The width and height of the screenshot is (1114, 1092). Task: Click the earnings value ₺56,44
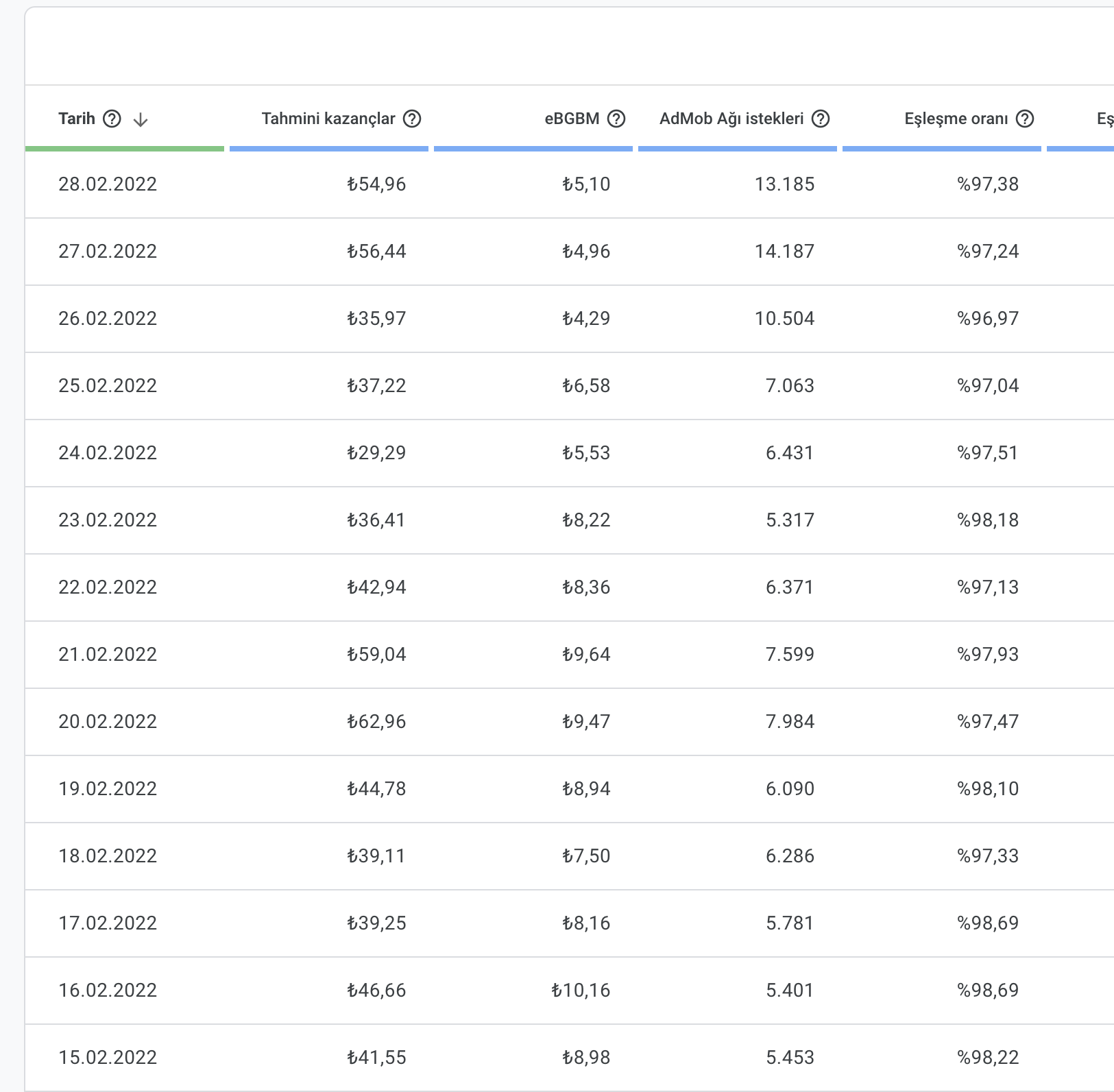[376, 252]
